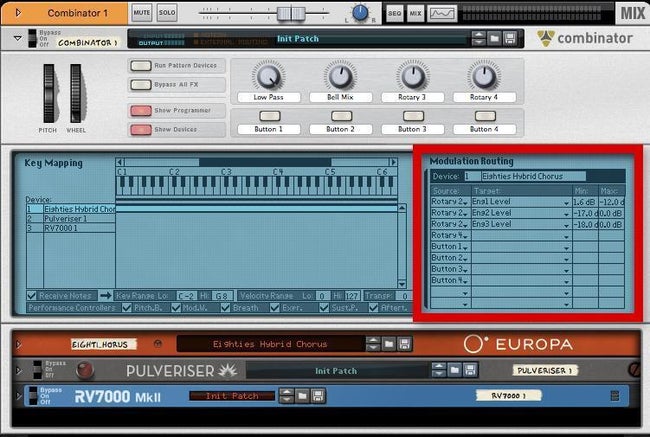
Task: Uncheck Receive Notes checkbox
Action: point(32,296)
